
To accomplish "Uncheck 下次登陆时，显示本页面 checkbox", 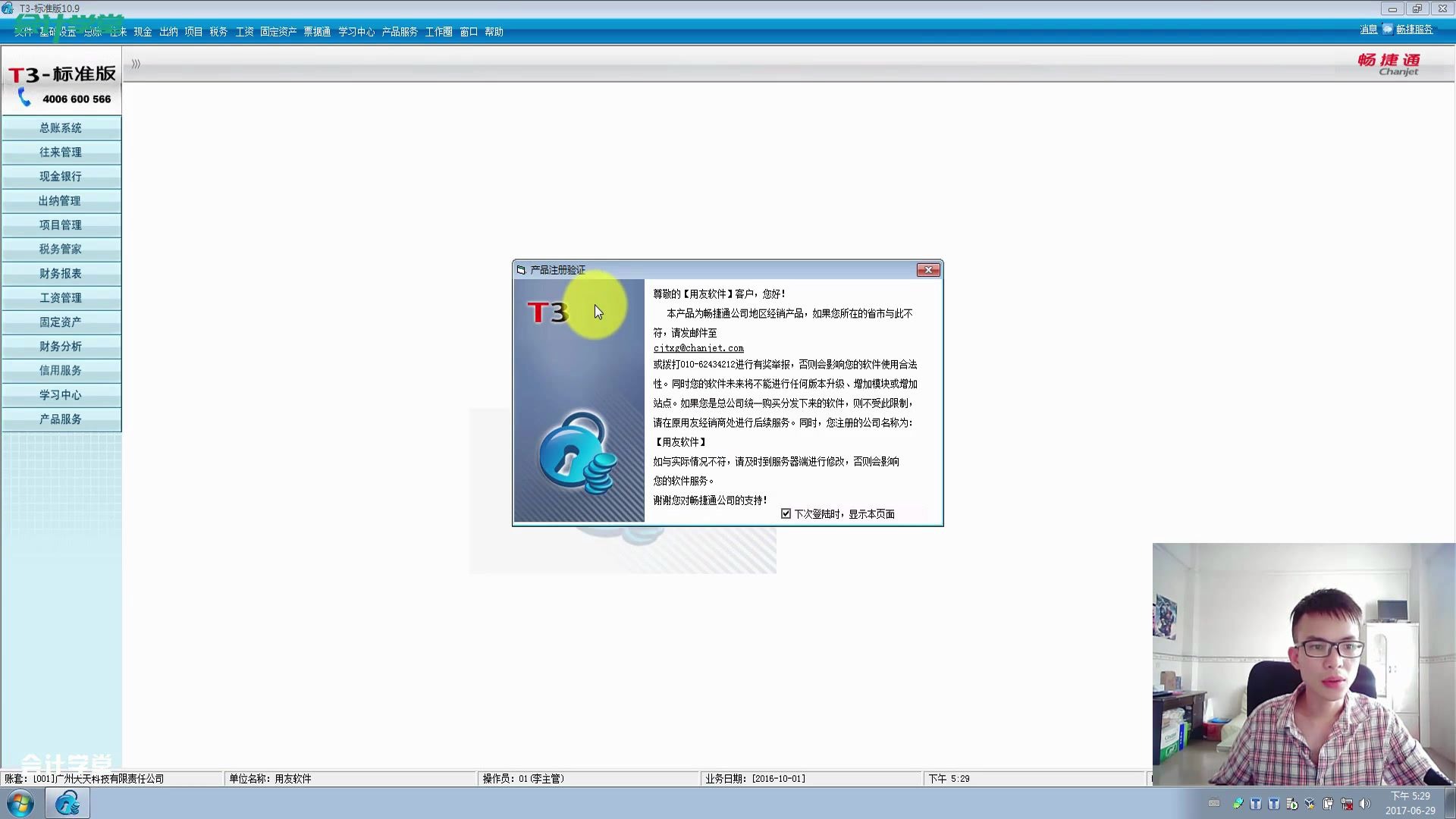I will [786, 513].
